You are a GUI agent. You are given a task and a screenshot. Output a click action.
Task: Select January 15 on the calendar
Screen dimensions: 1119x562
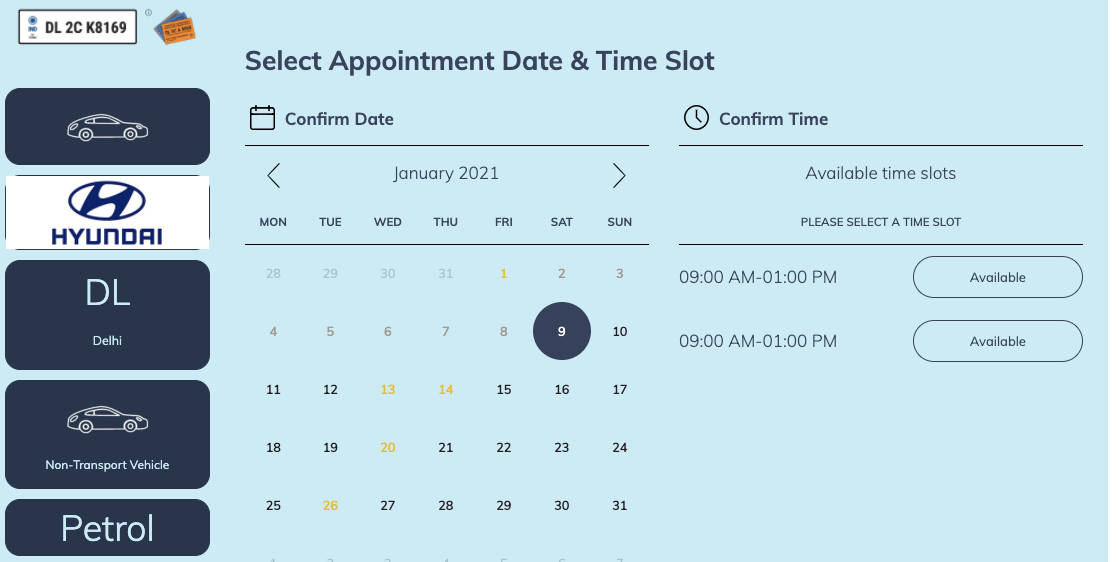[x=504, y=389]
